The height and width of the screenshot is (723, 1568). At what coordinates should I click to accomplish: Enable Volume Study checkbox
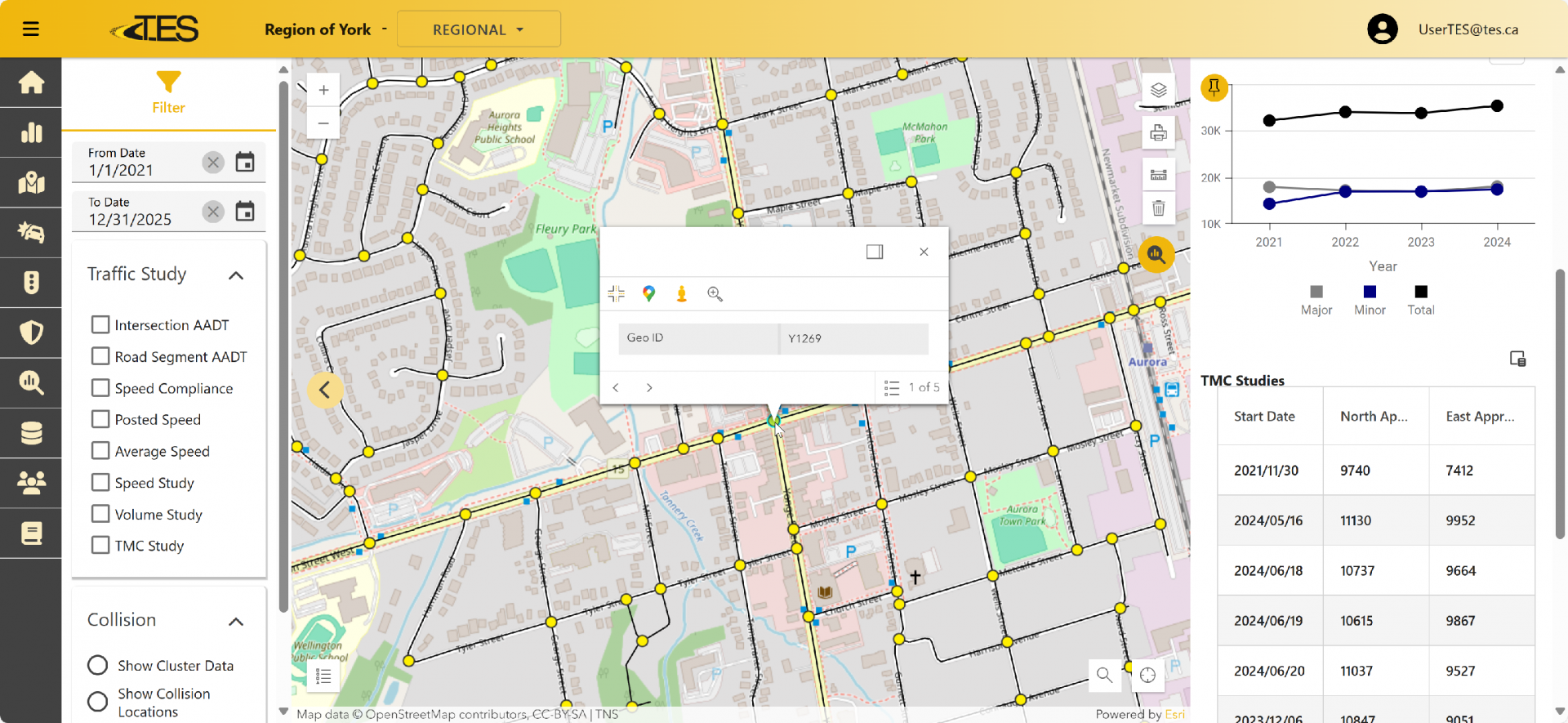tap(100, 514)
